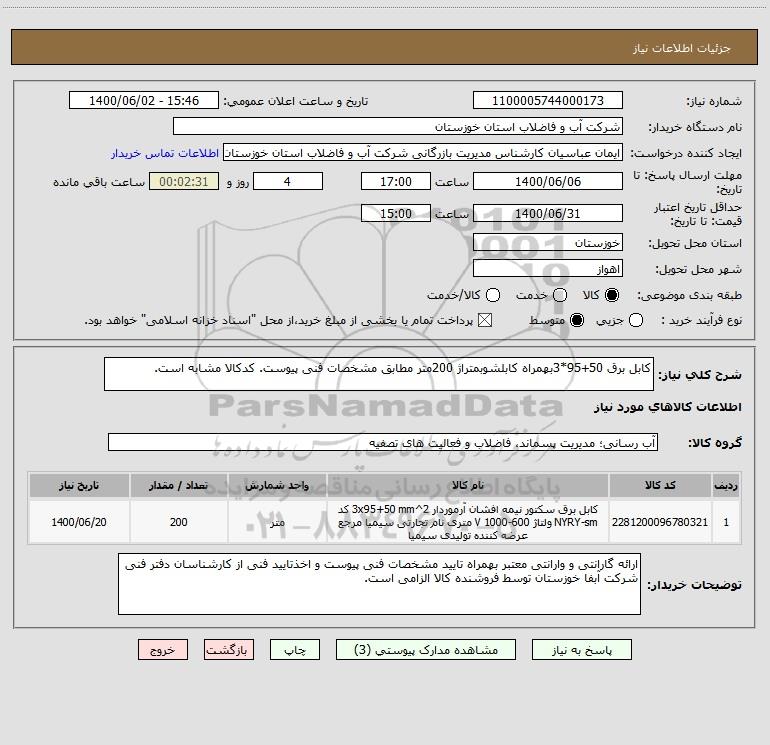Click the شماره نیاز number field
This screenshot has width=770, height=745.
(548, 100)
